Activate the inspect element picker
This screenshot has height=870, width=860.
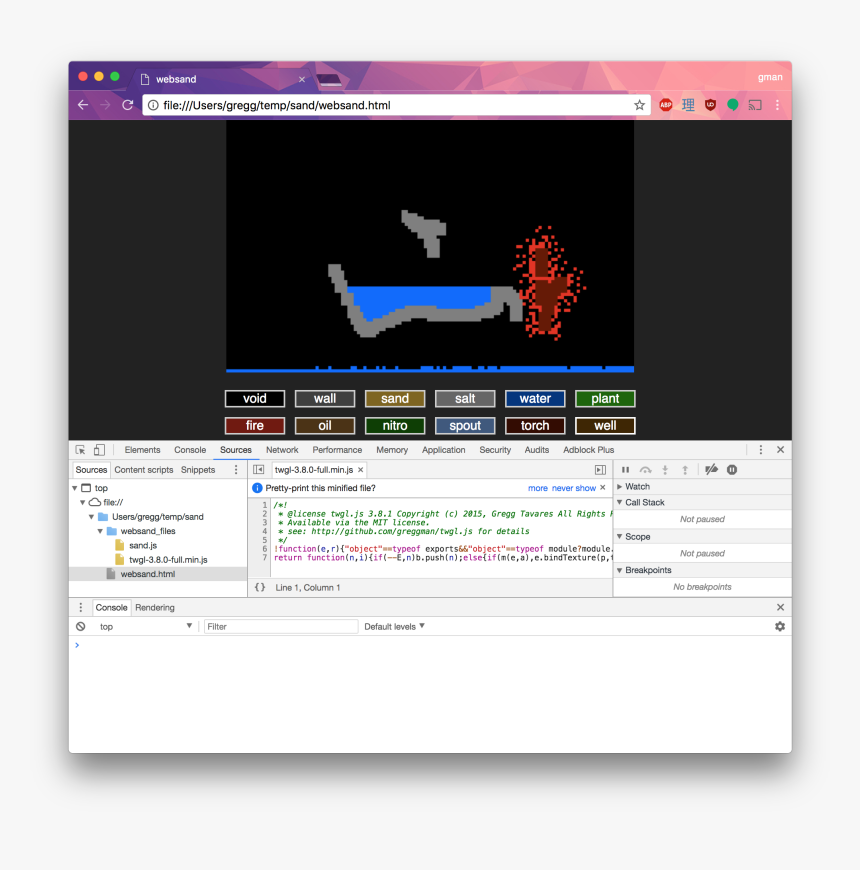click(80, 450)
